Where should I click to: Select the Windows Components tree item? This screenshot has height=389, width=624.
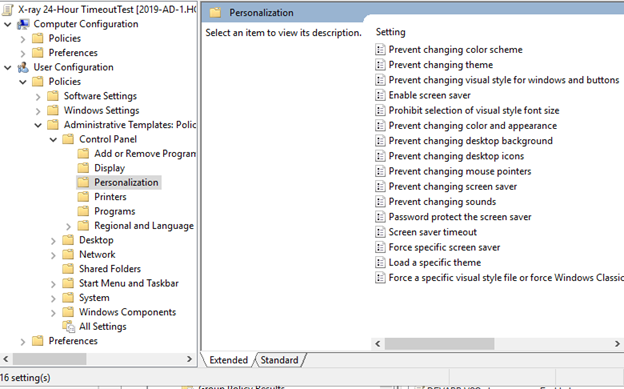pos(127,312)
